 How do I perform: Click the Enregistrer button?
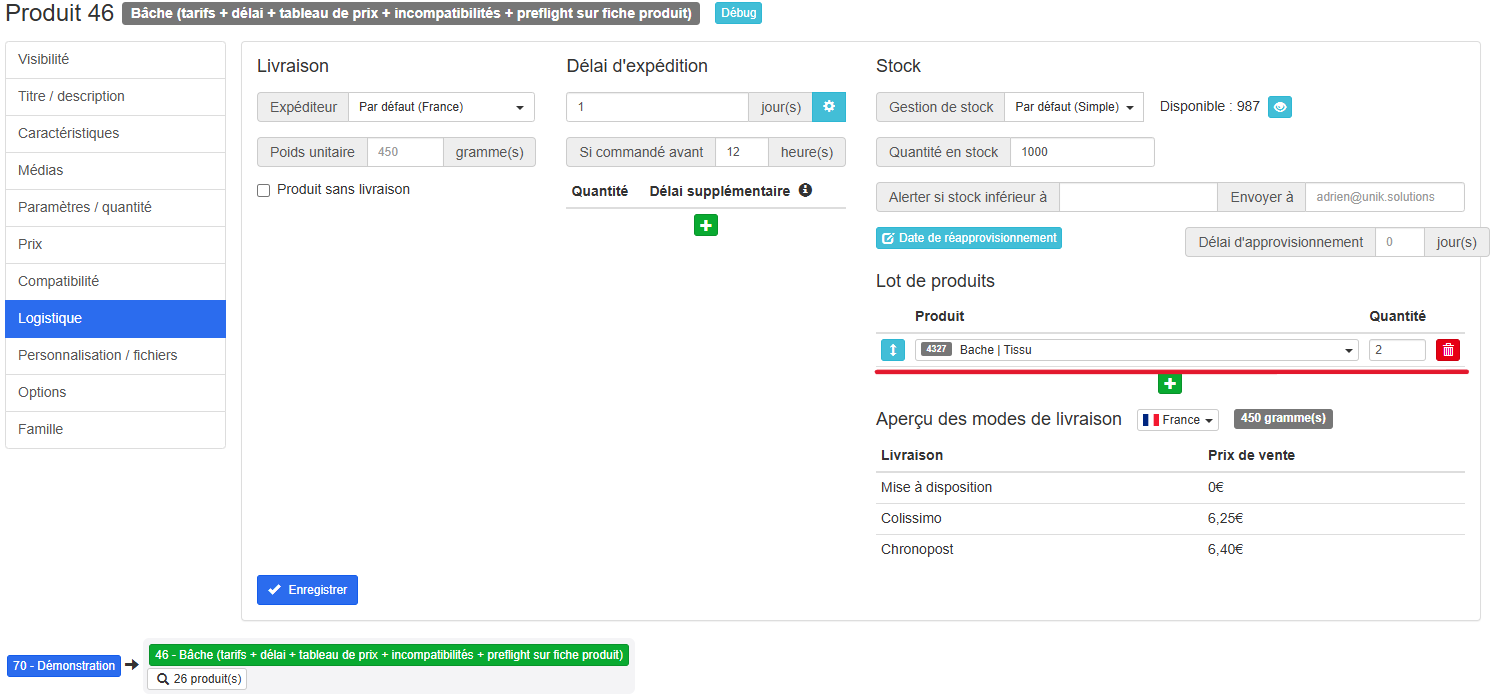tap(307, 590)
